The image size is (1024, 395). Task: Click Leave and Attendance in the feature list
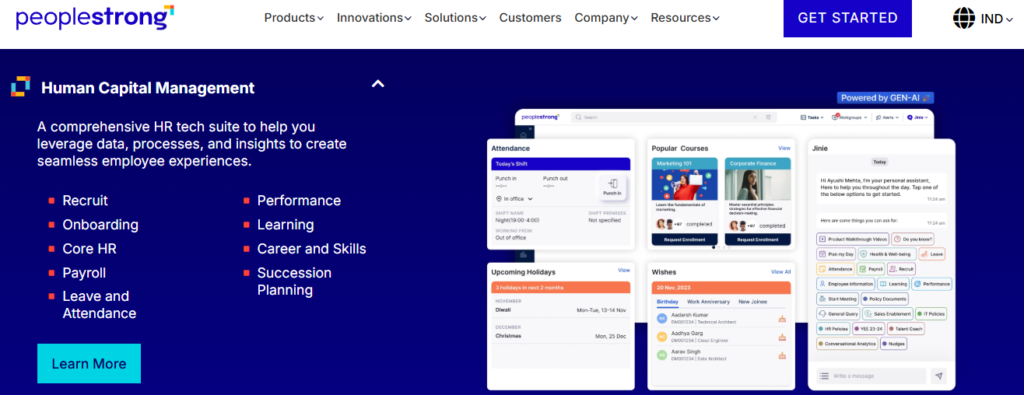(x=99, y=305)
